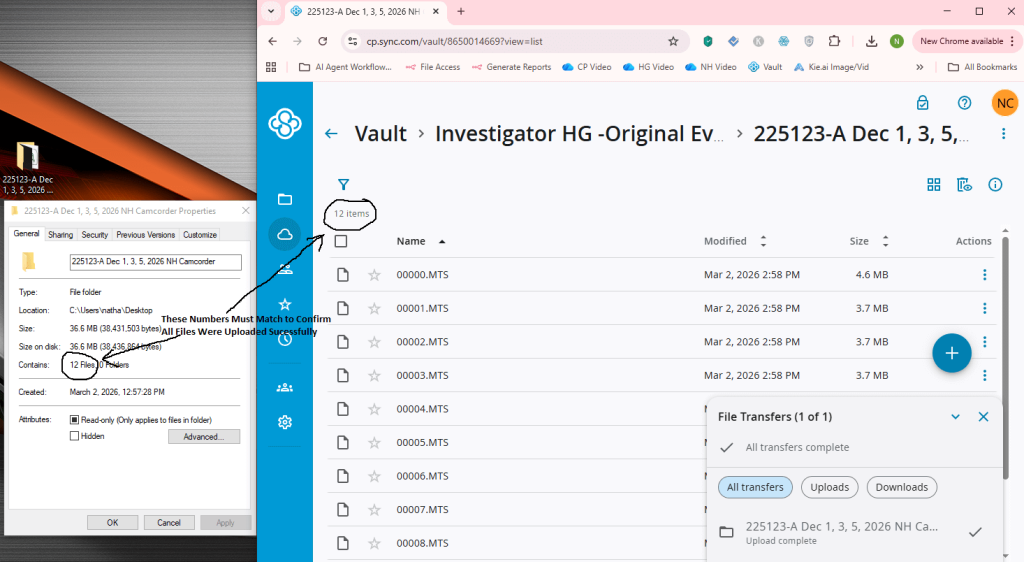This screenshot has height=562, width=1024.
Task: Select the All transfers filter chip
Action: click(x=755, y=488)
